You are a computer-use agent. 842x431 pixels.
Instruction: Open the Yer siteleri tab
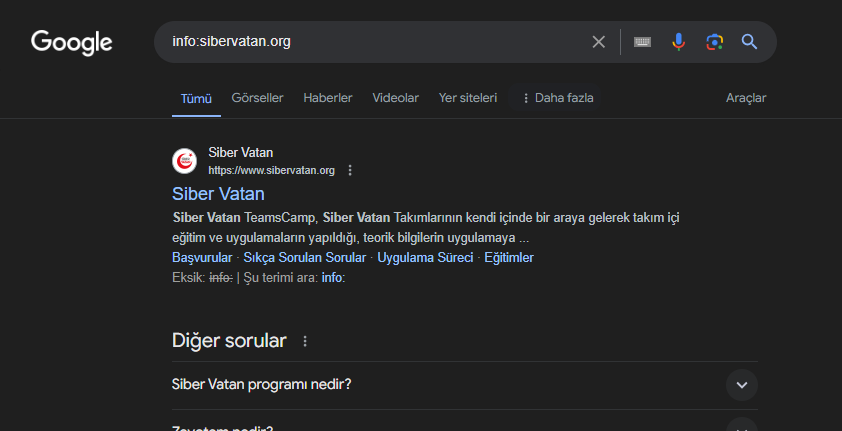pyautogui.click(x=467, y=98)
